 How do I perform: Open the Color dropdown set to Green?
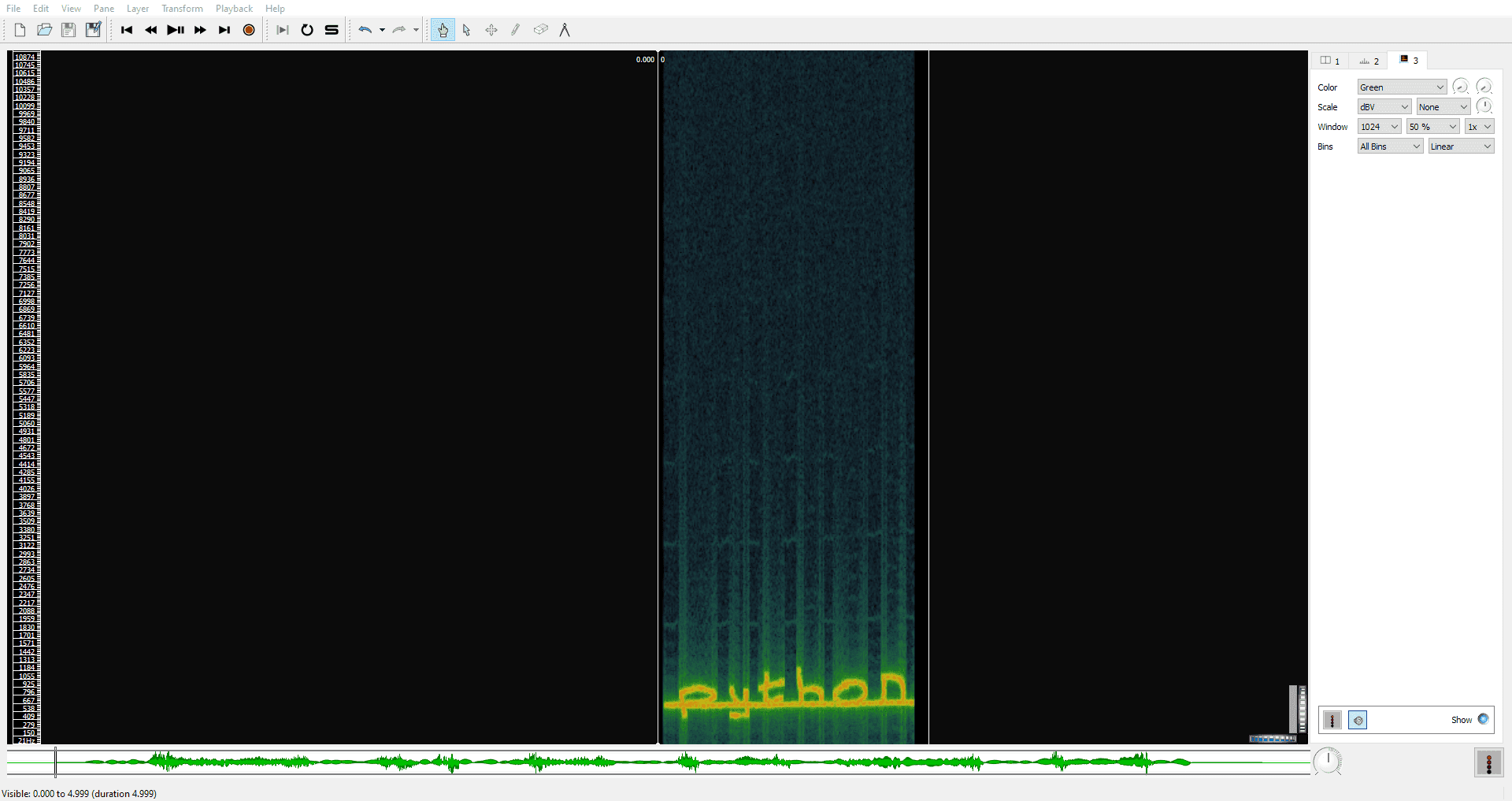1402,87
